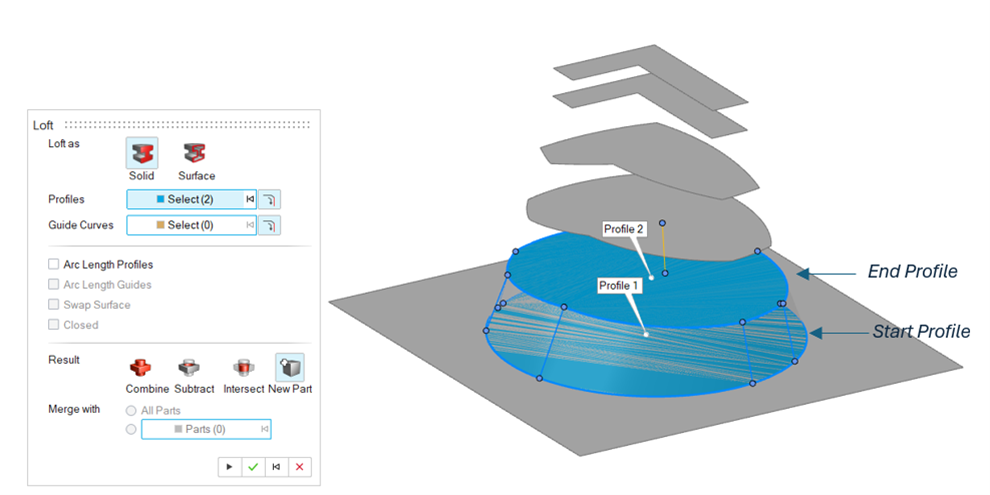
Task: Click the curve icon beside Profiles collector
Action: click(270, 200)
